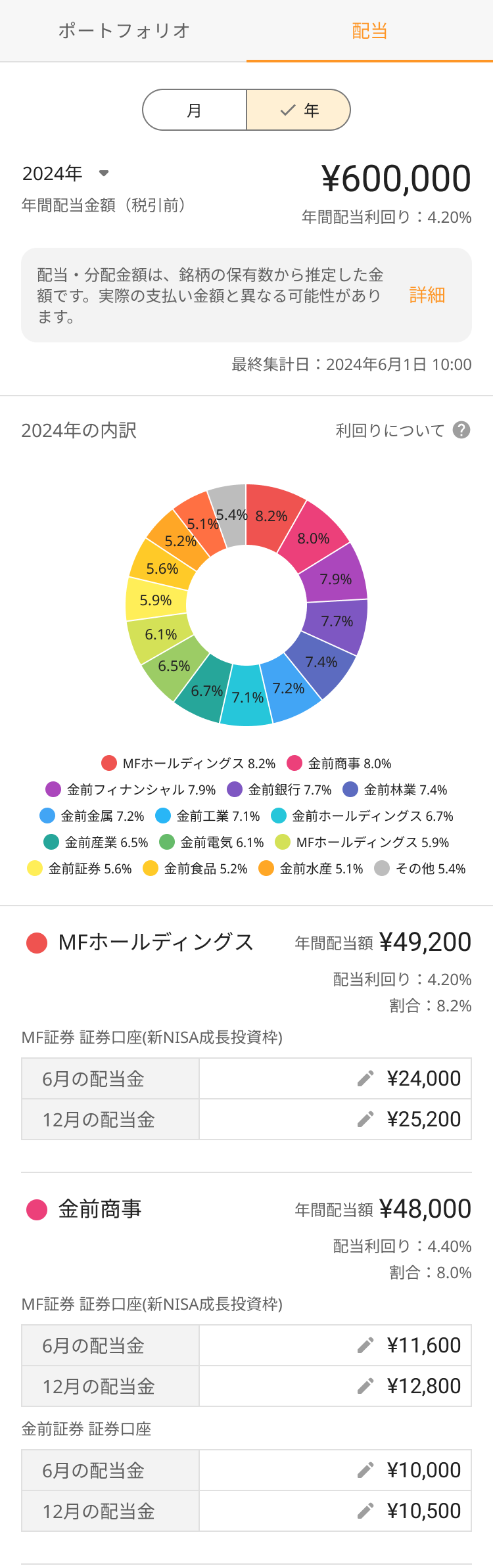Edit MFホールディングス 12月 dividend ¥25,200 pencil
This screenshot has width=493, height=1568.
pyautogui.click(x=365, y=1119)
